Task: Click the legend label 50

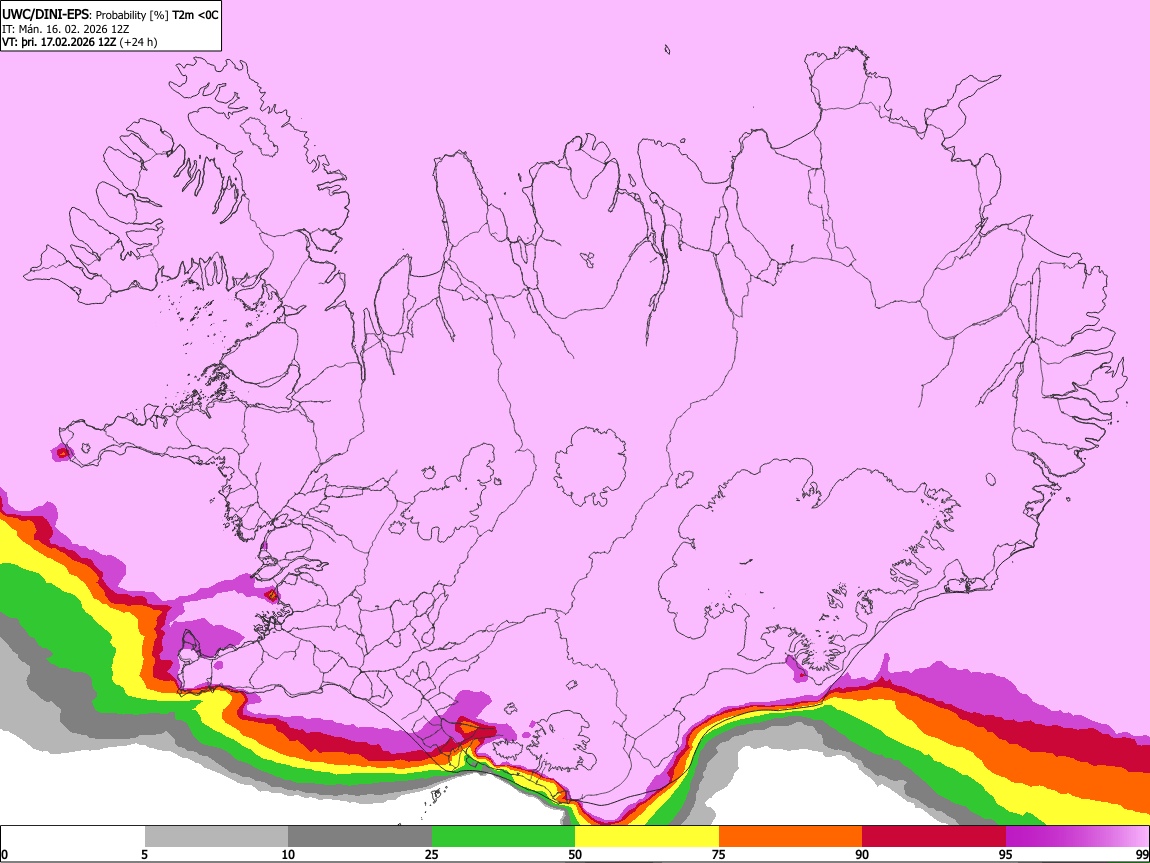Action: pyautogui.click(x=575, y=855)
